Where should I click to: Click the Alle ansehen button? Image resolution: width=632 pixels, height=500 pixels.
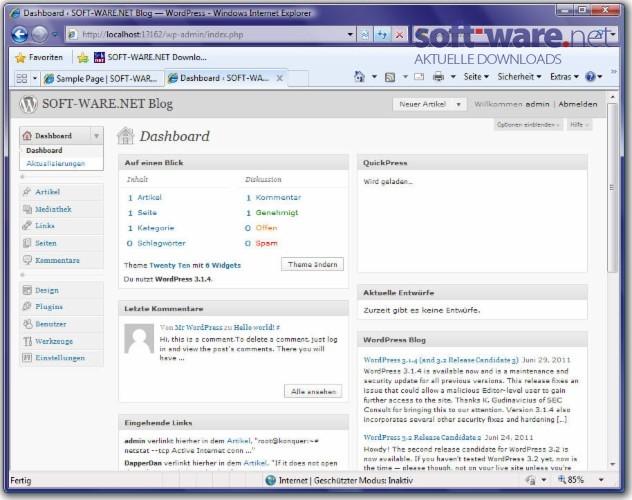tap(313, 391)
